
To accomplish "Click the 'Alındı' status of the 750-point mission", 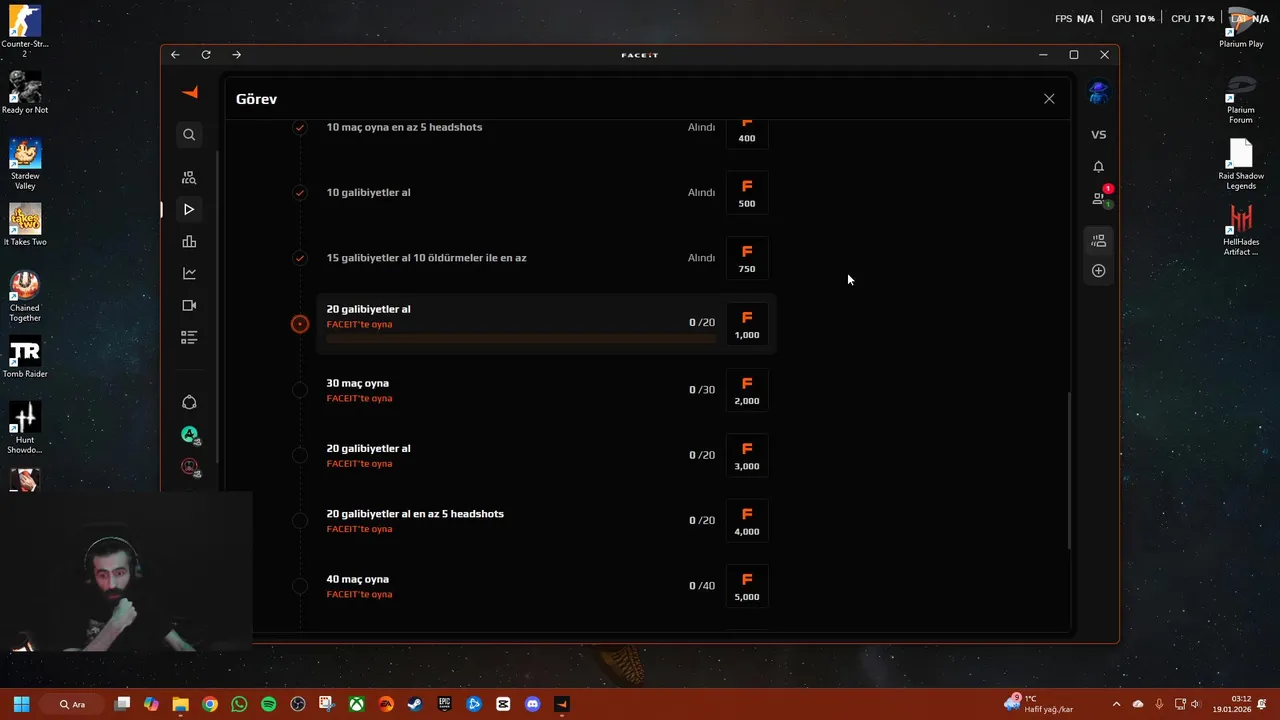I will point(701,258).
